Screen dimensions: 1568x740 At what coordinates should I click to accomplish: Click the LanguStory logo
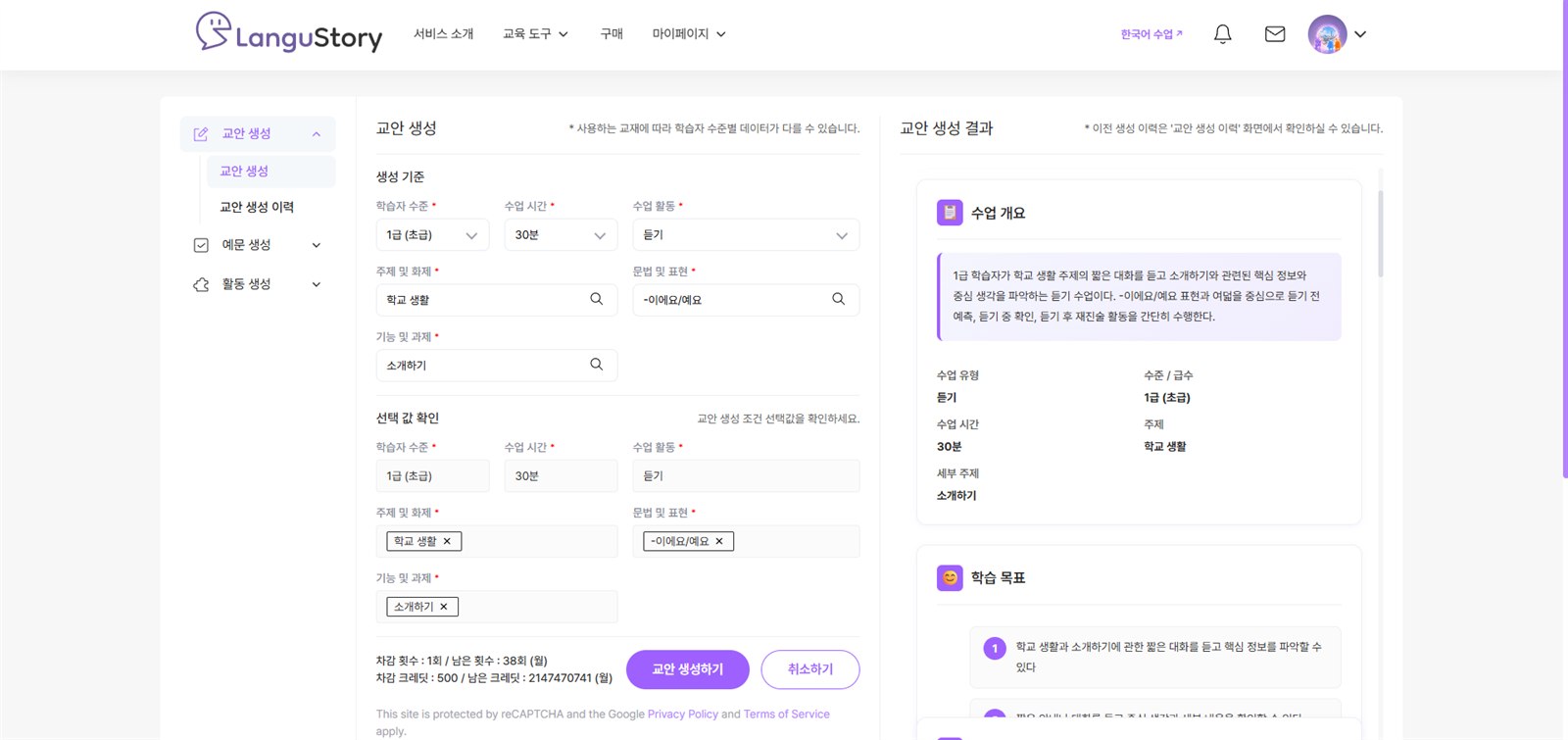click(x=288, y=33)
